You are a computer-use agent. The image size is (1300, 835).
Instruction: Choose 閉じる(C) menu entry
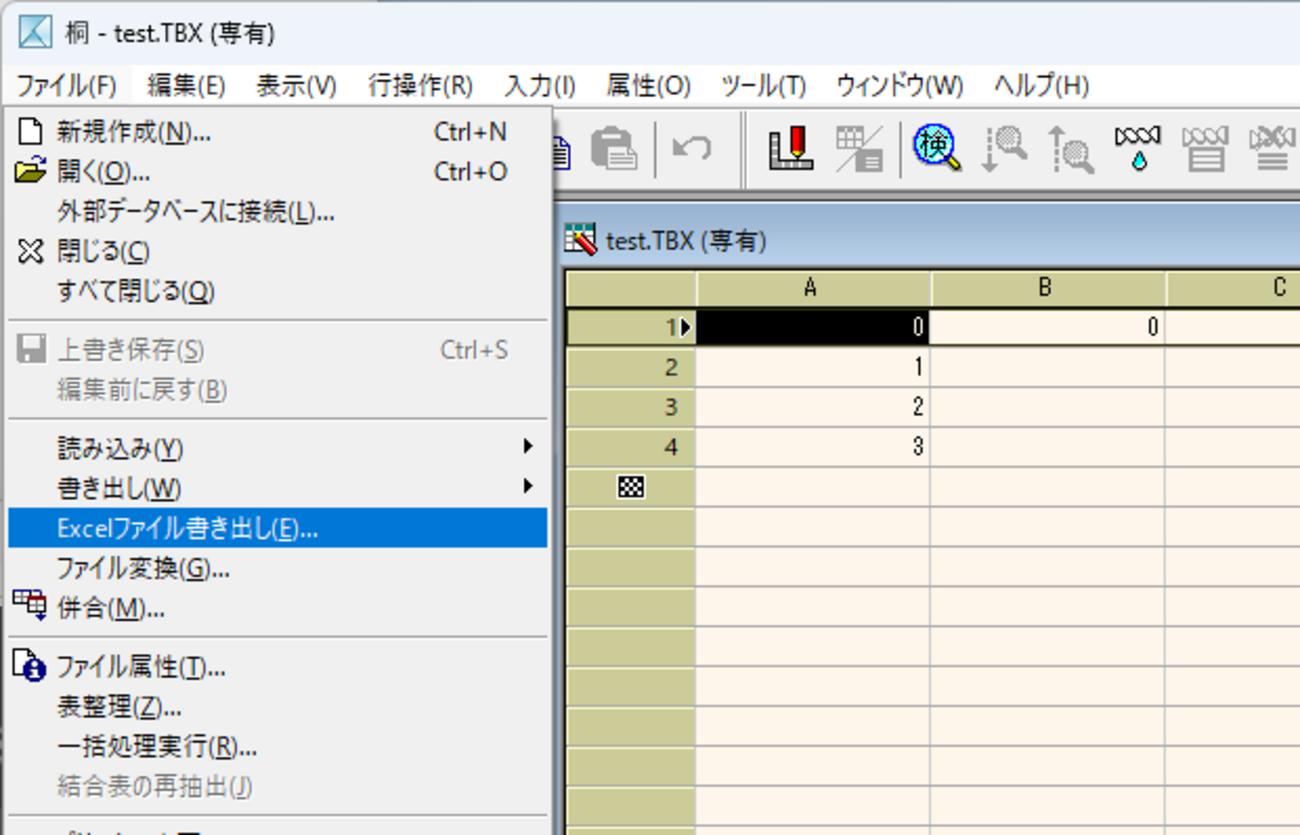278,251
